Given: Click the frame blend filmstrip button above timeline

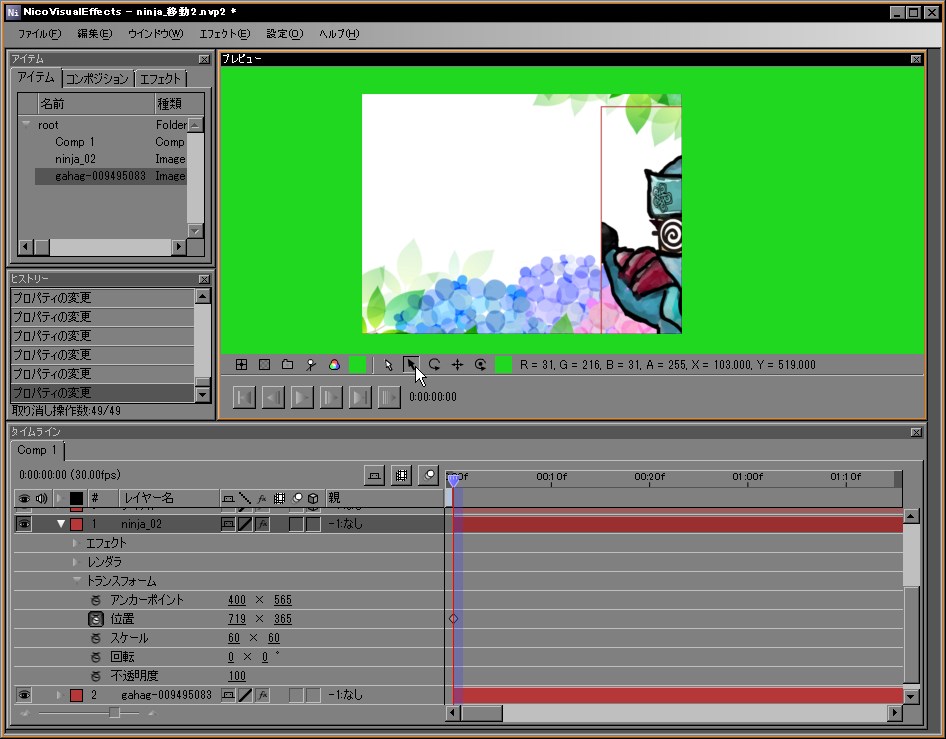Looking at the screenshot, I should (x=401, y=475).
